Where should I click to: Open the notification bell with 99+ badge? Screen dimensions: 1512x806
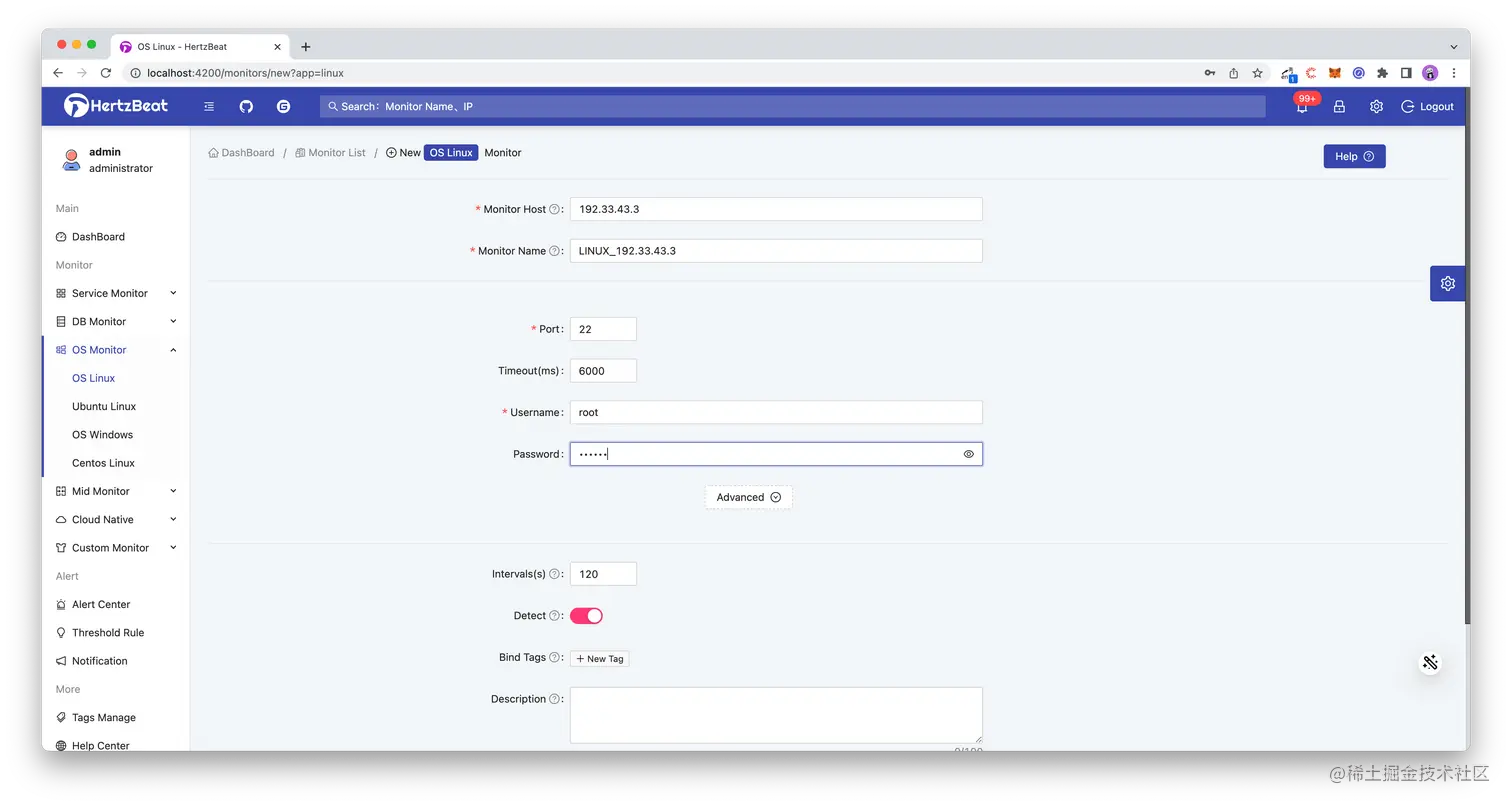1303,105
